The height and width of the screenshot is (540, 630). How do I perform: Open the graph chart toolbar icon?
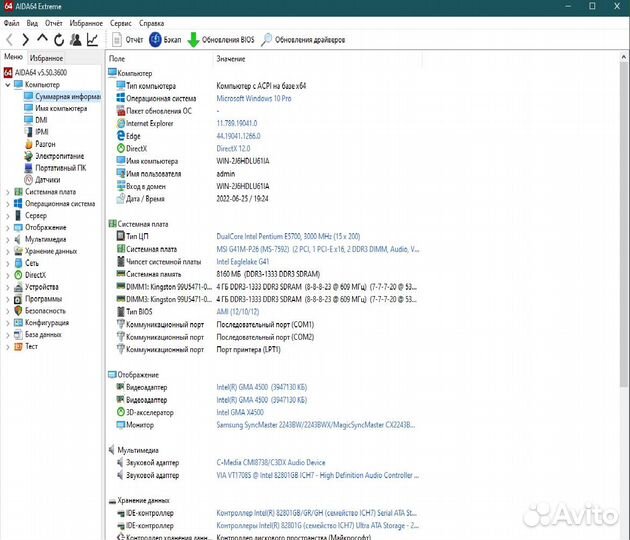[x=92, y=40]
